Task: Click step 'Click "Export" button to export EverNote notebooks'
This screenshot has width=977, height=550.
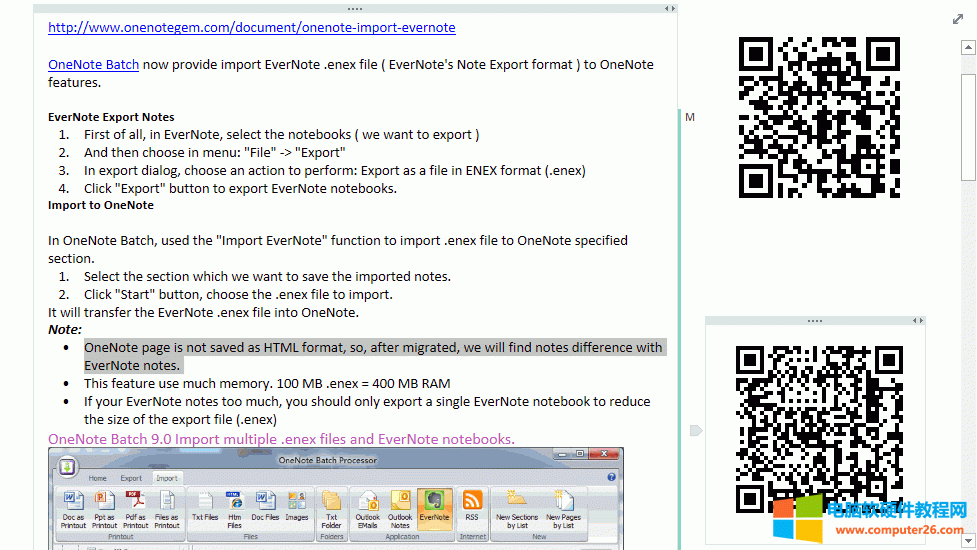Action: coord(241,189)
